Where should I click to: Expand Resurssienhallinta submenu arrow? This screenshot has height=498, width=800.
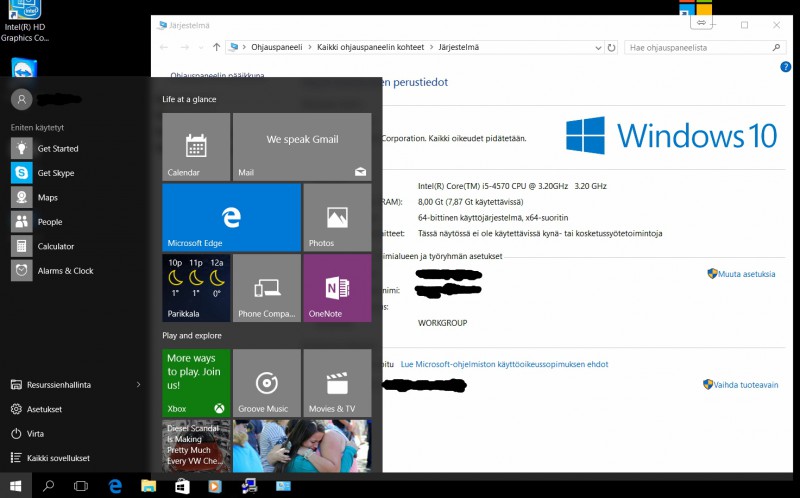point(138,384)
